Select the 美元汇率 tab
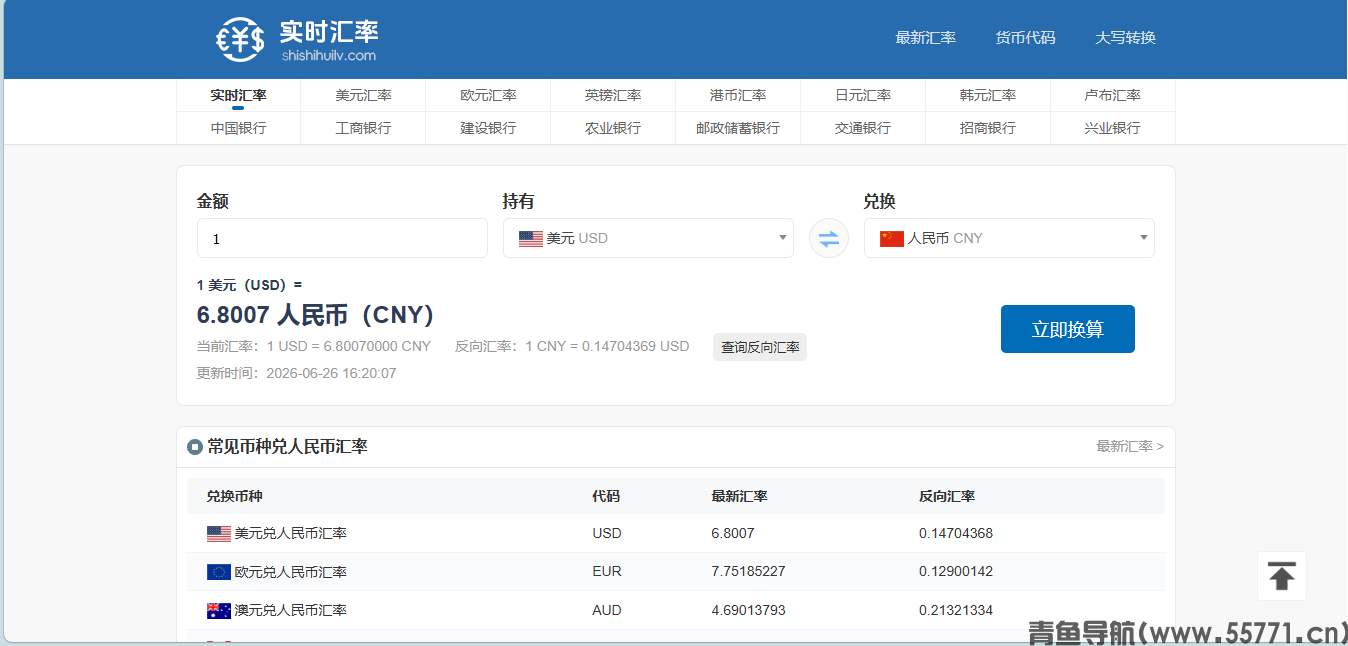 point(363,95)
